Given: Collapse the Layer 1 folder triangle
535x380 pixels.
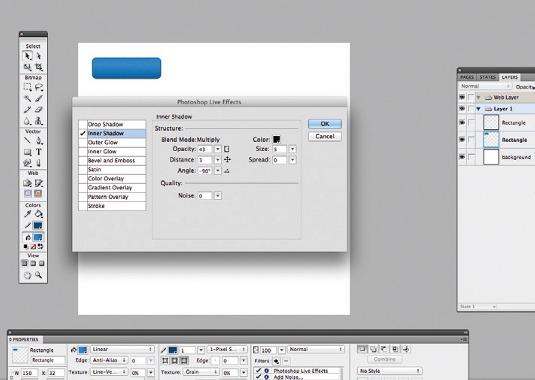Looking at the screenshot, I should (x=478, y=109).
